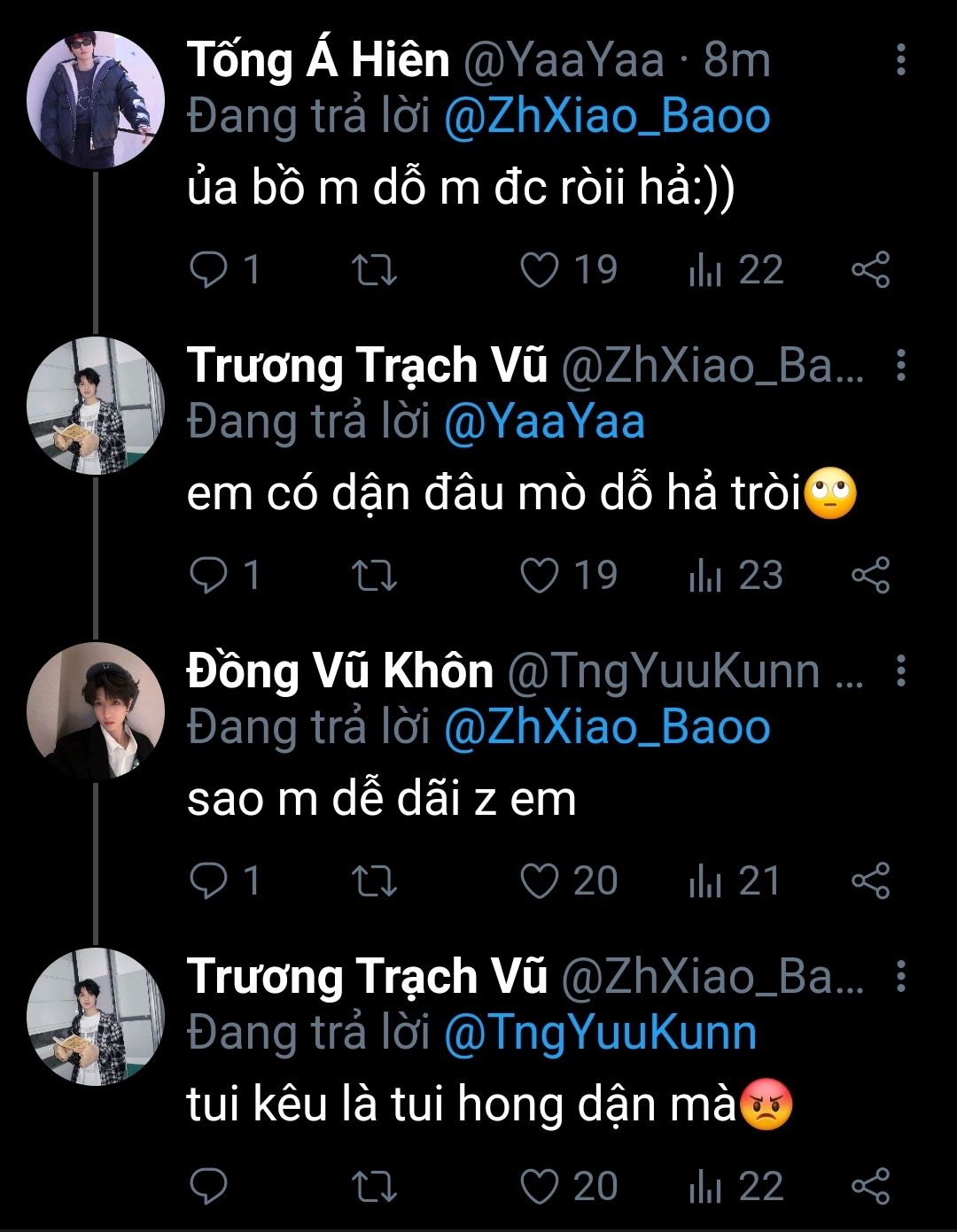Reply to Tống Á Hiên's tweet
Viewport: 957px width, 1232px height.
tap(209, 270)
